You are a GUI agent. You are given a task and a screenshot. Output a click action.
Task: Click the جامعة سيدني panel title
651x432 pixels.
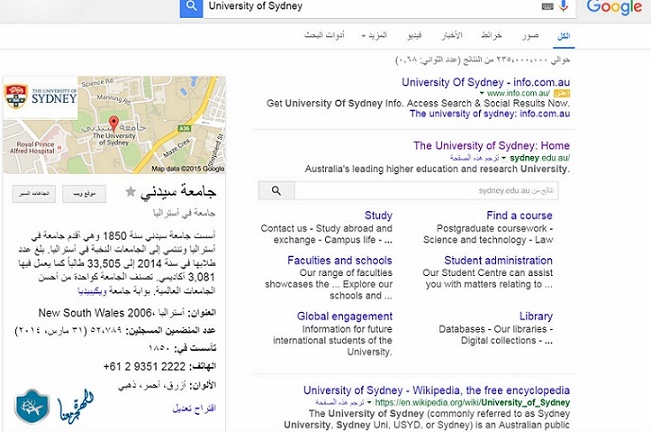[x=178, y=192]
